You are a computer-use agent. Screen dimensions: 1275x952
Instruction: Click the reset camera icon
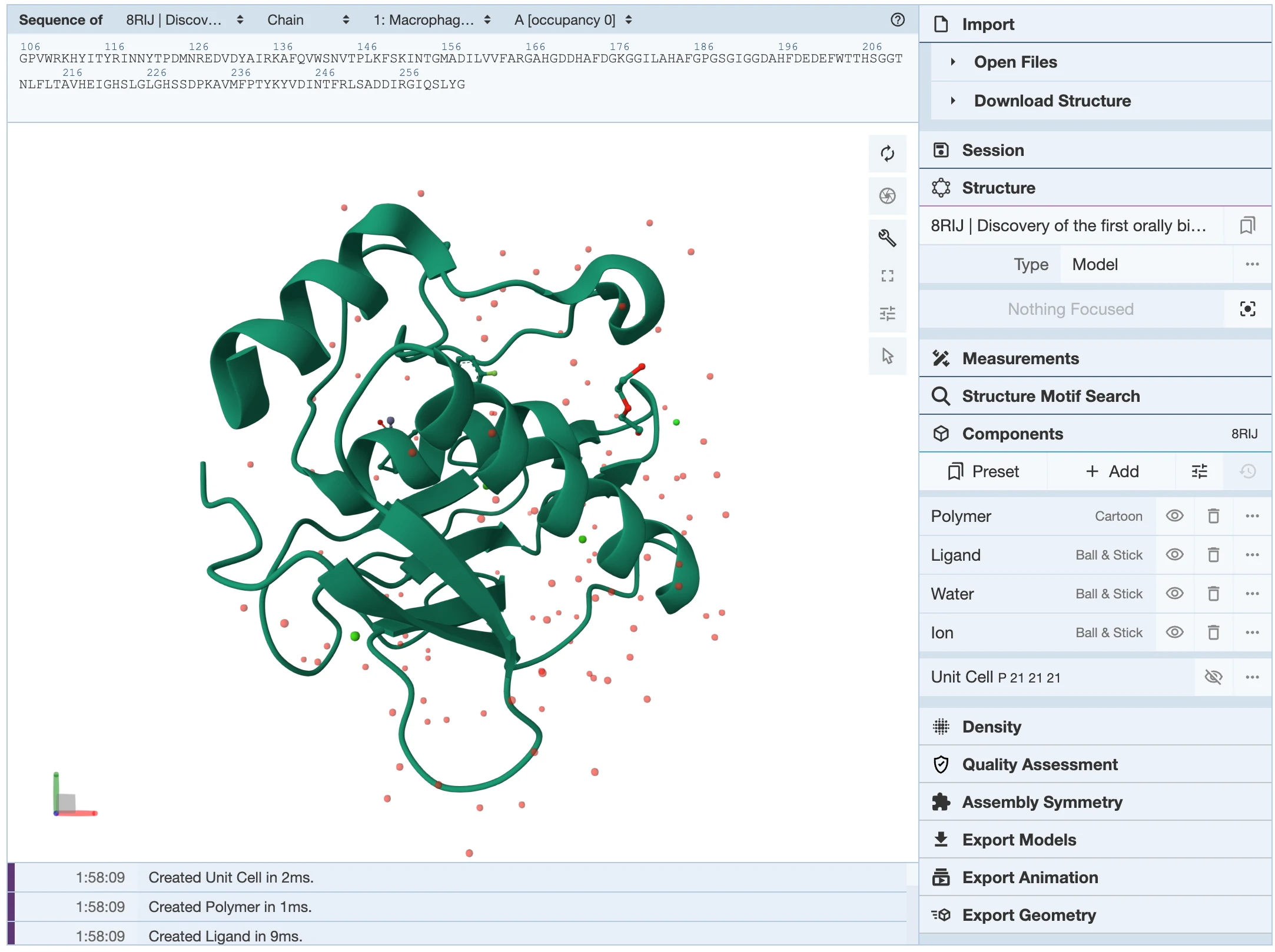[x=887, y=154]
